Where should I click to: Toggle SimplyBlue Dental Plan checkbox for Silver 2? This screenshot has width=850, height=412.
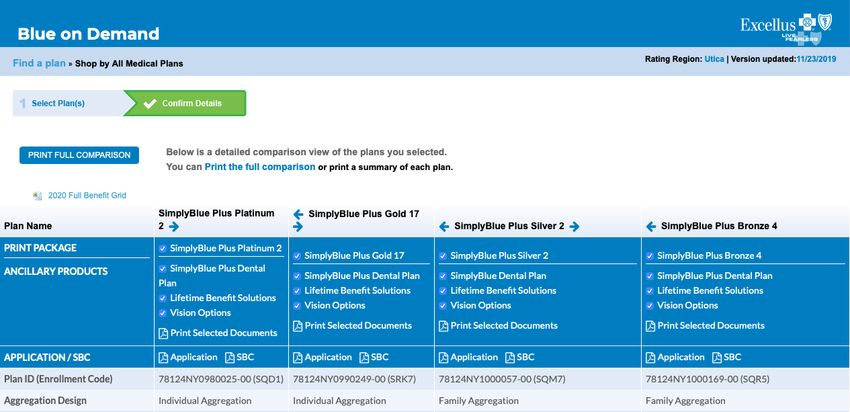[x=443, y=276]
